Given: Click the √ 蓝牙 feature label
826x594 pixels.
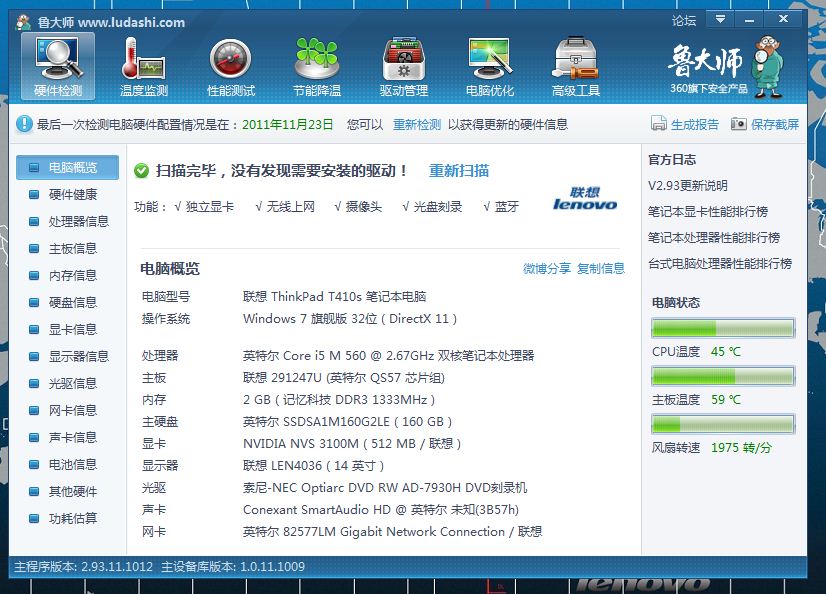Looking at the screenshot, I should click(501, 207).
